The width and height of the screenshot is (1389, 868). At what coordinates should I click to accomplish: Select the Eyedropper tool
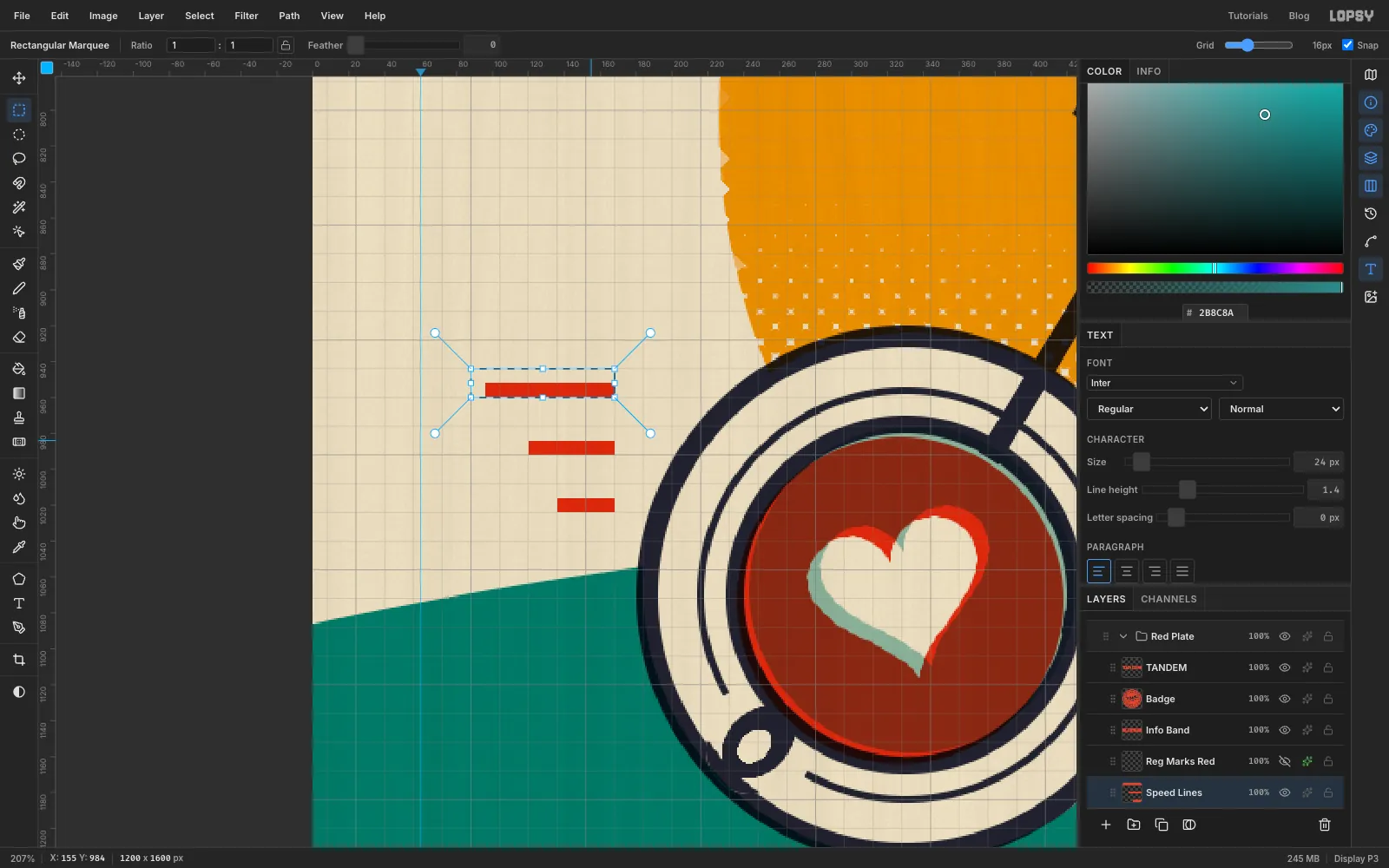(19, 547)
